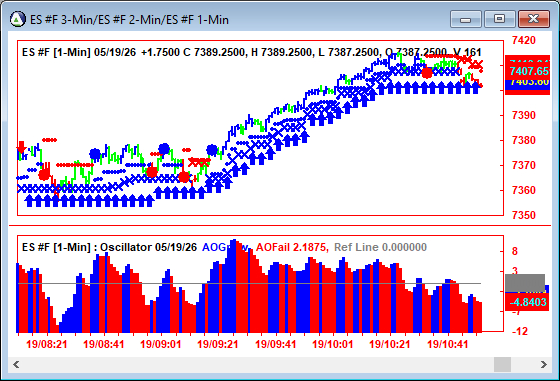The height and width of the screenshot is (381, 560).
Task: Click the AOFail 2.1875 legend text
Action: 292,247
